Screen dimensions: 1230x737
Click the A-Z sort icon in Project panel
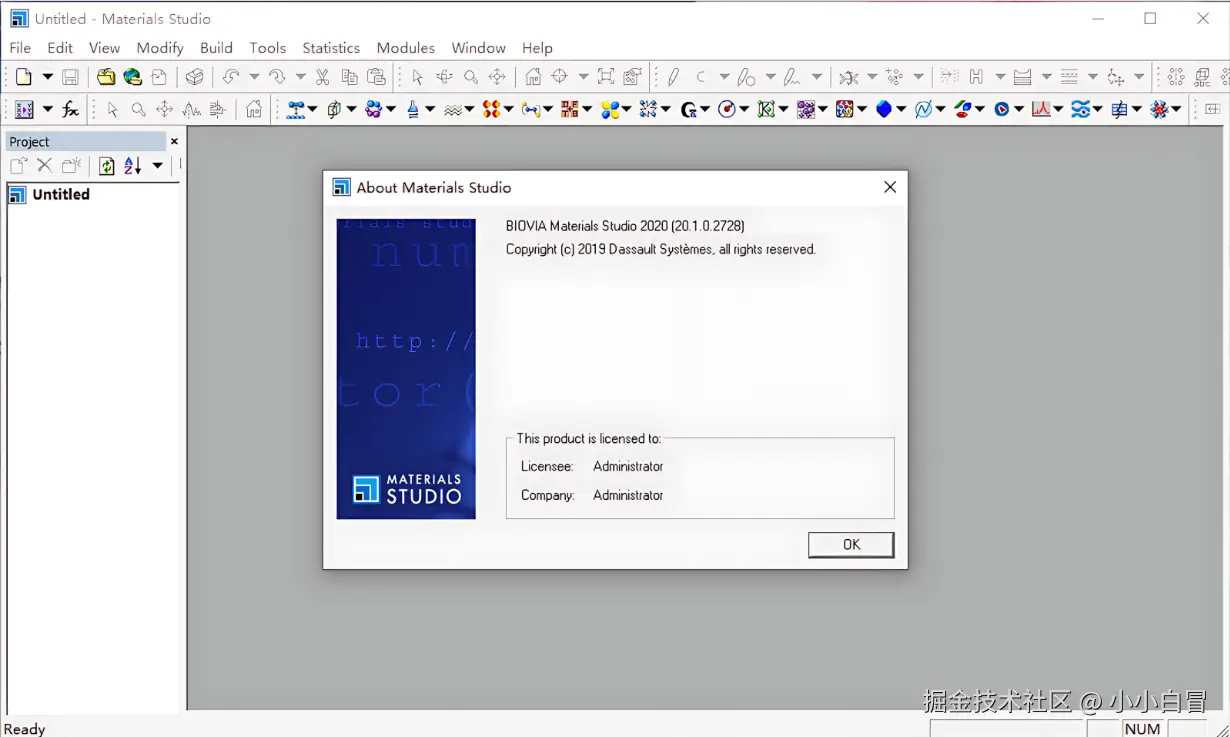pyautogui.click(x=133, y=166)
